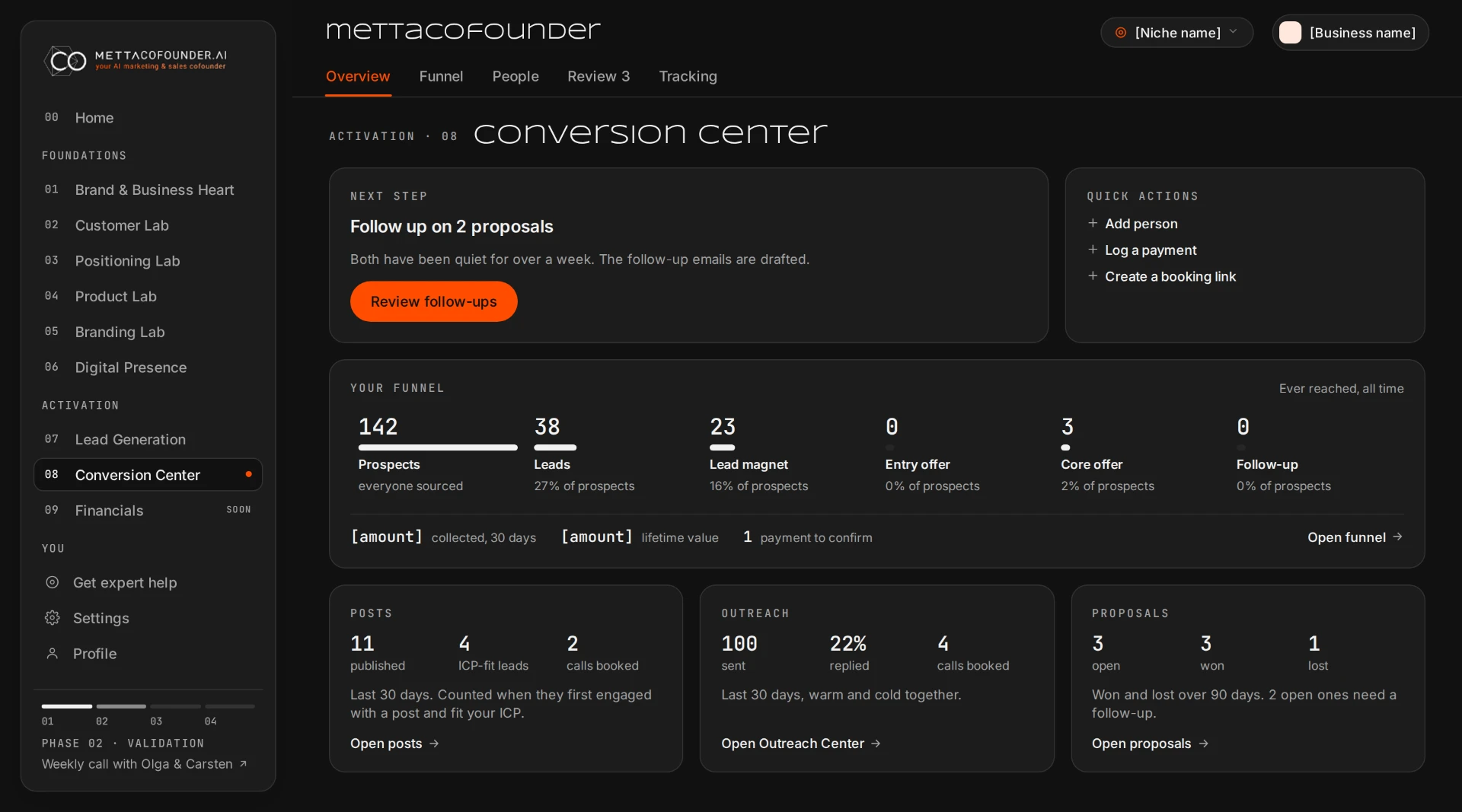Click the Profile person icon
1462x812 pixels.
pyautogui.click(x=52, y=654)
